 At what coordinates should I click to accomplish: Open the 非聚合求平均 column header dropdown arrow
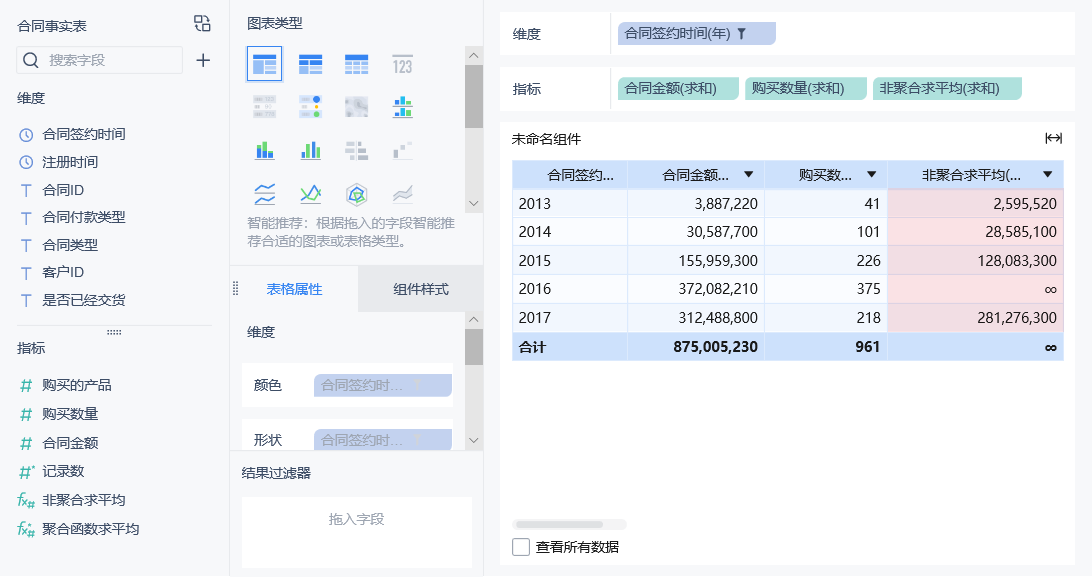tap(1047, 175)
